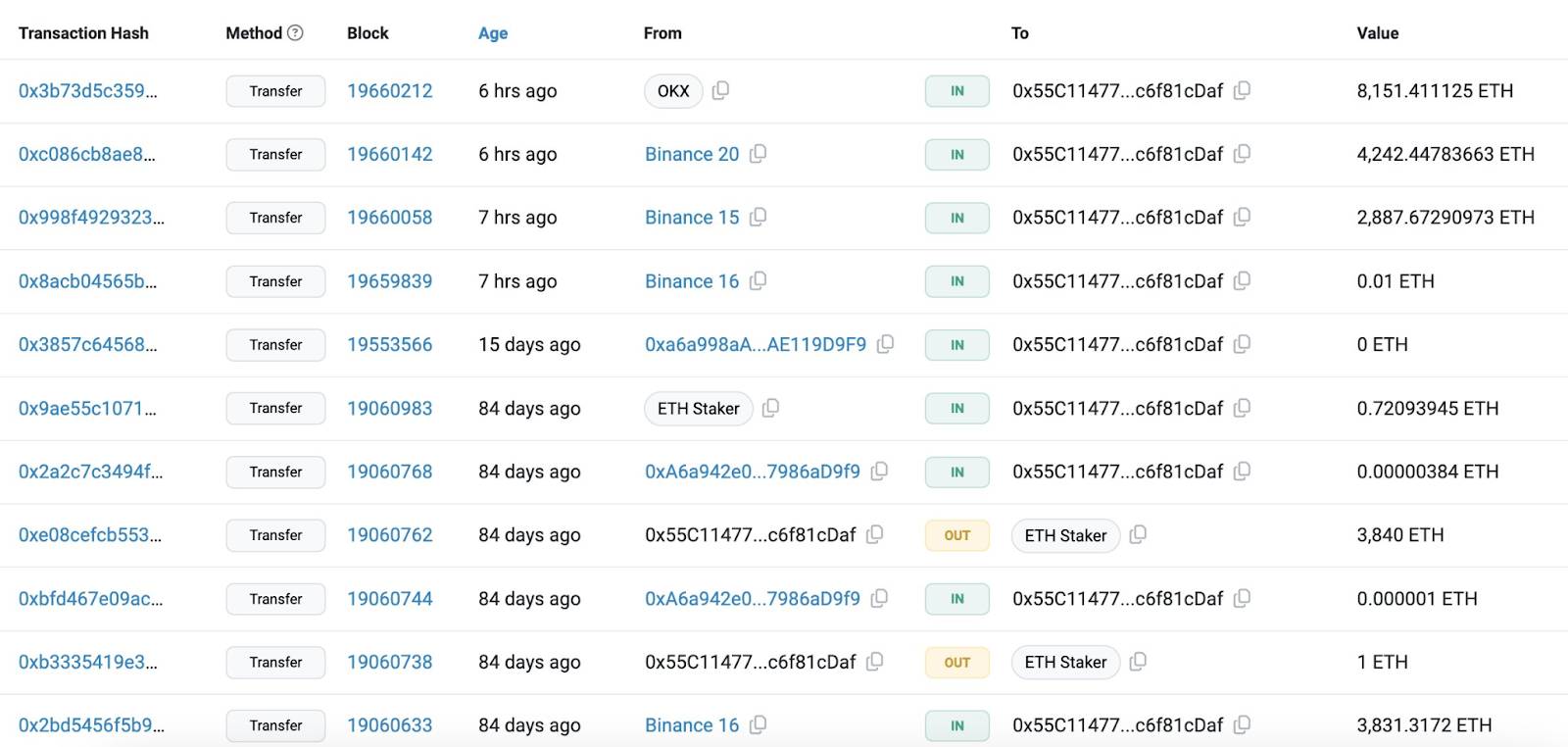Copy recipient address in block 19660142 row
The image size is (1568, 747).
1242,154
